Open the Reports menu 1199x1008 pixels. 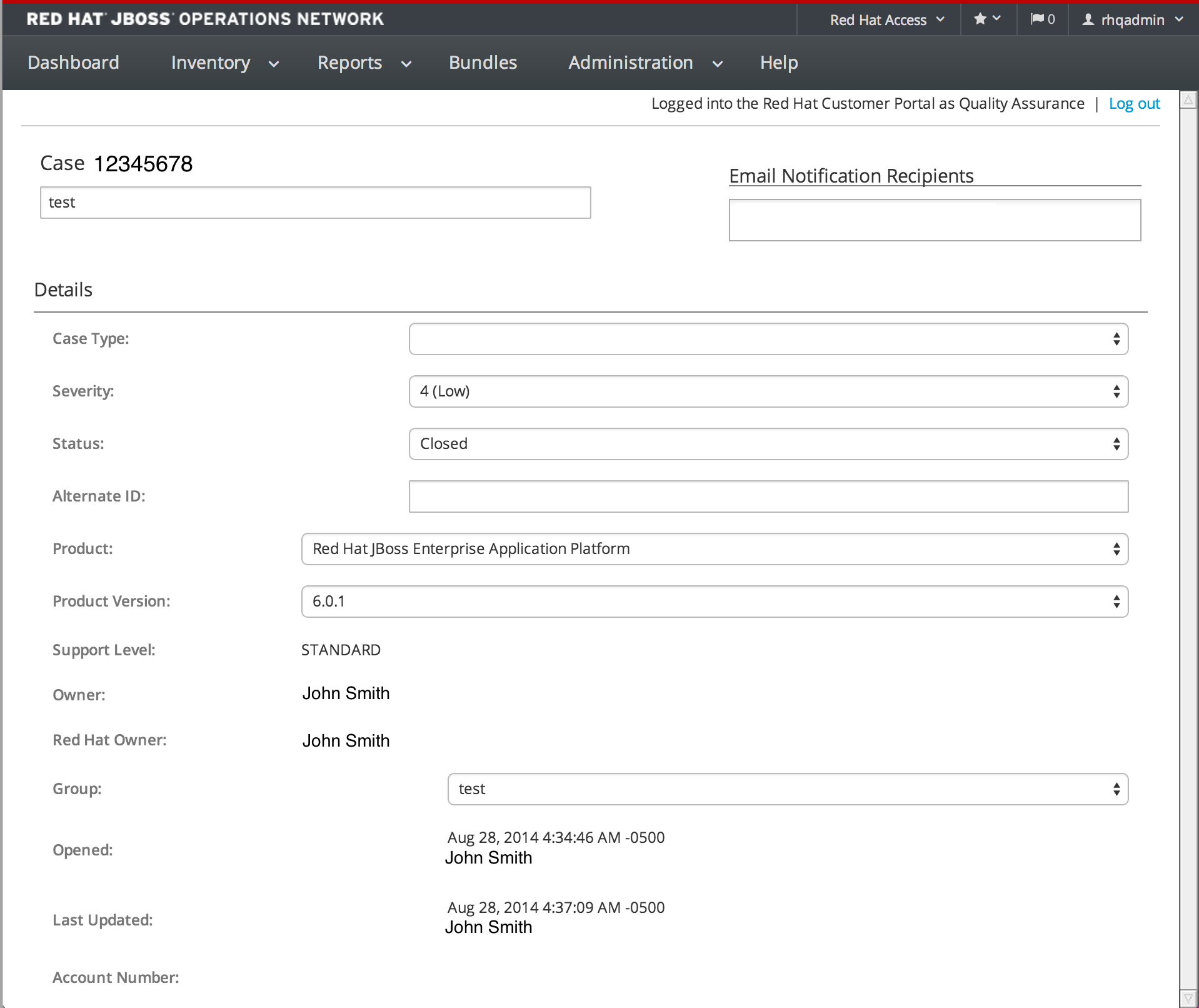[x=364, y=63]
